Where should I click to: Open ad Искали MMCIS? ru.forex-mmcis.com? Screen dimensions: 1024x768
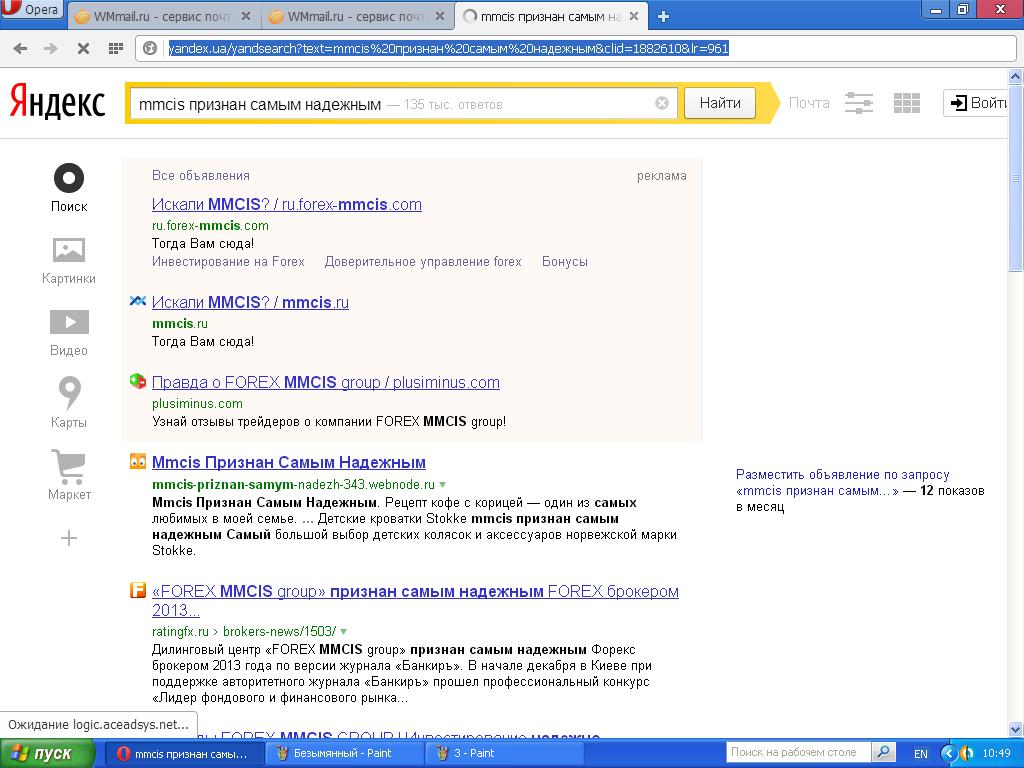point(287,204)
